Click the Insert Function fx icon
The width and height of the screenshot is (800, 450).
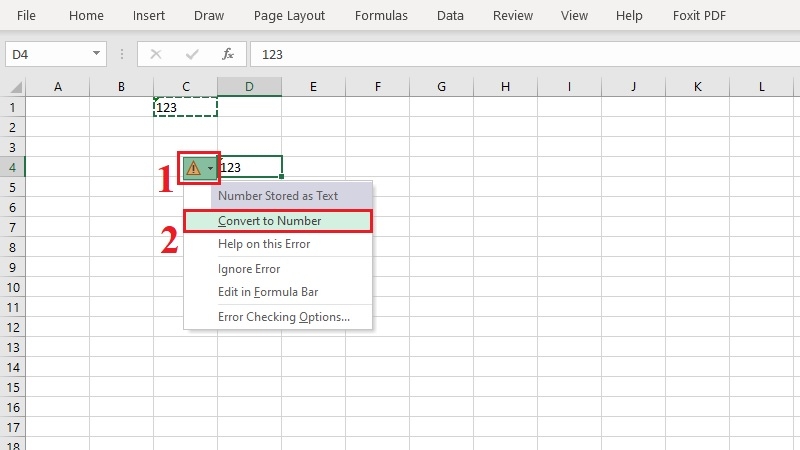(x=228, y=54)
